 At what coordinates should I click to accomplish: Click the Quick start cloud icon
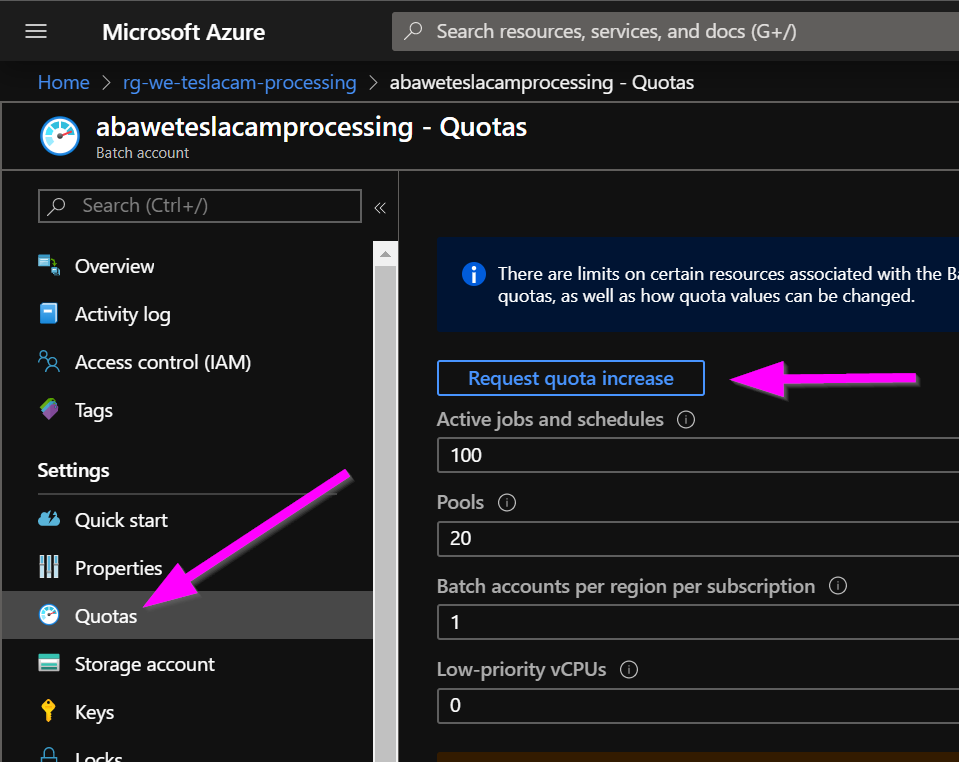point(49,519)
